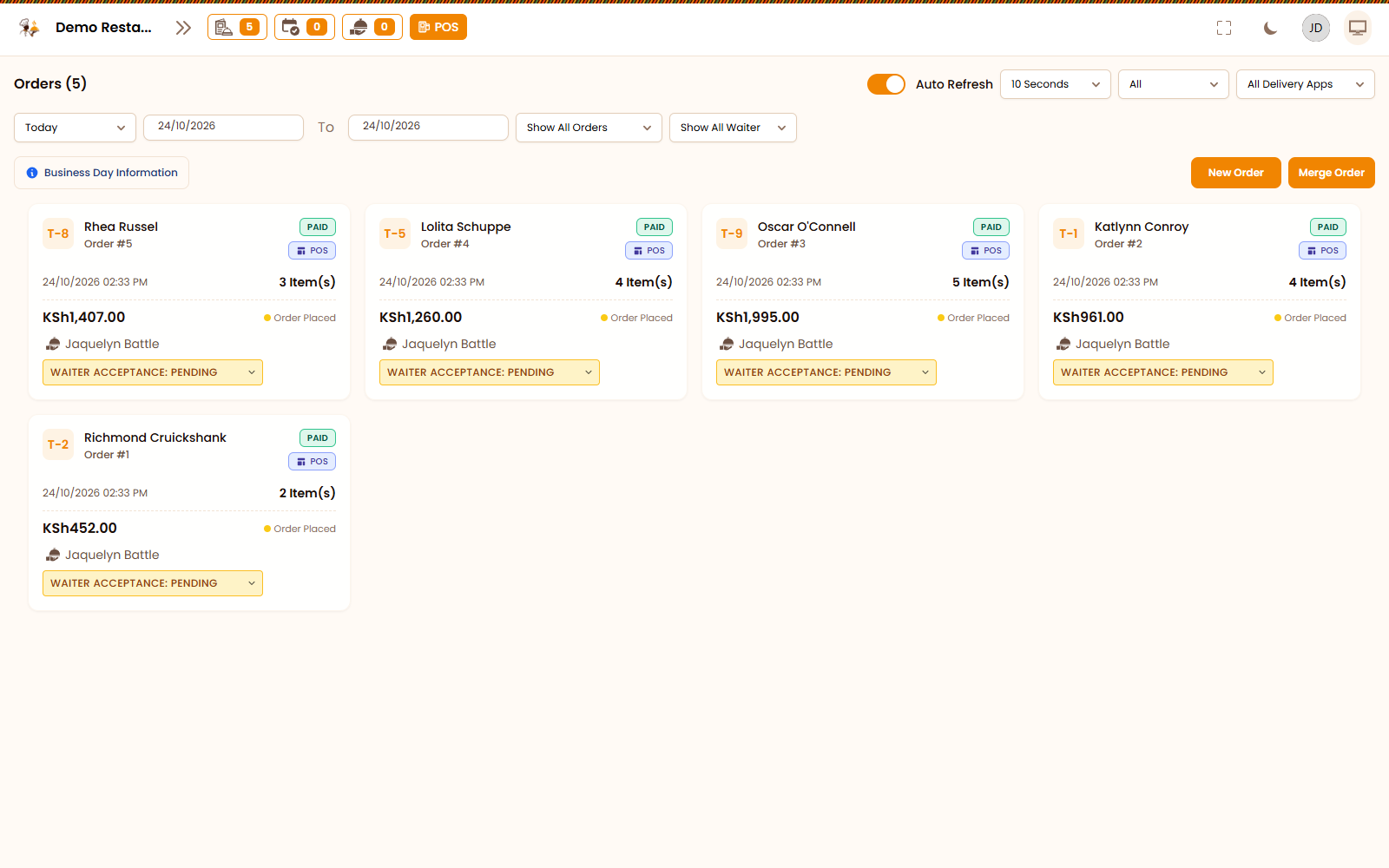Click PAID badge on Katlynn Conroy order
This screenshot has width=1389, height=868.
tap(1328, 227)
